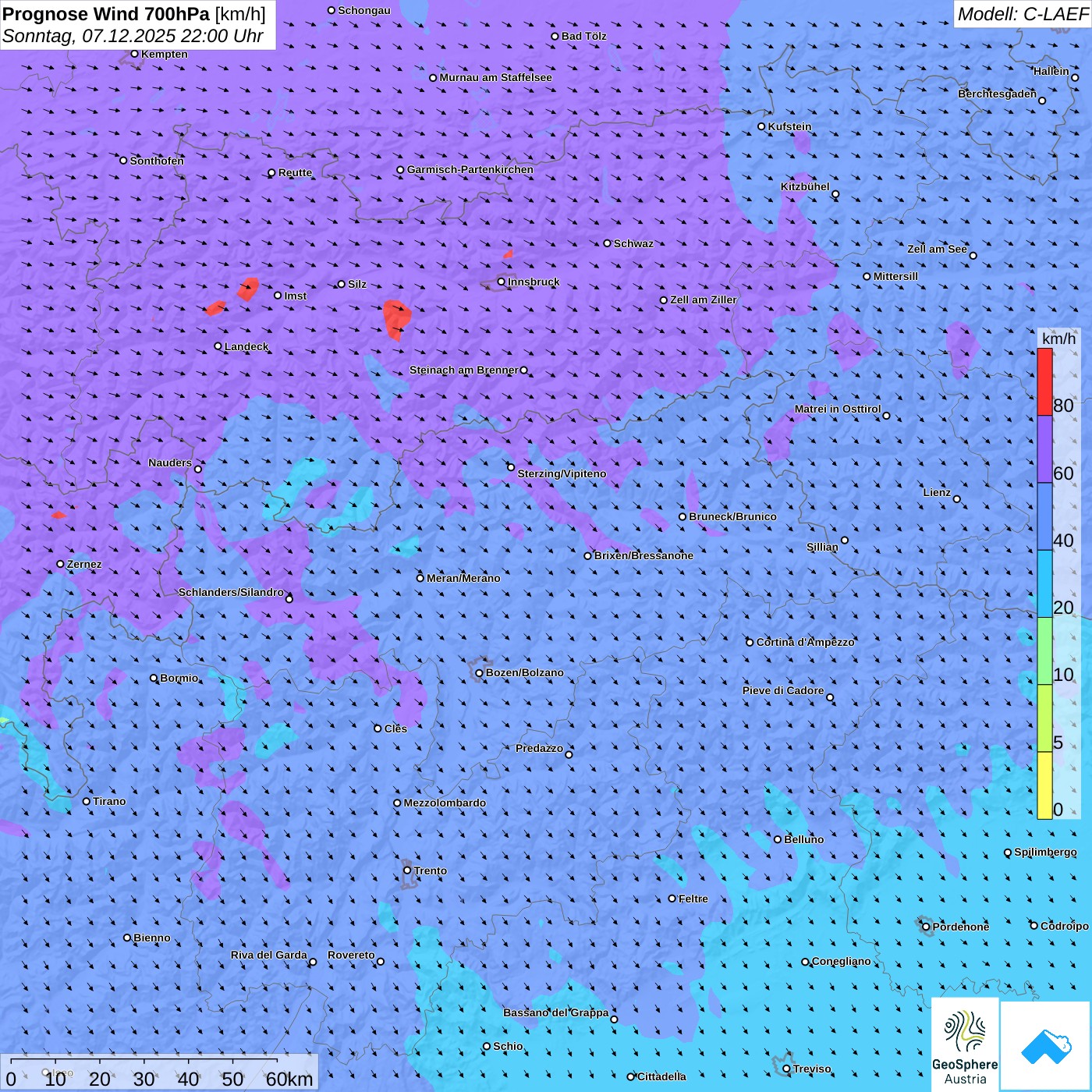Click the 'Mittersill' label
The height and width of the screenshot is (1092, 1092).
[895, 276]
